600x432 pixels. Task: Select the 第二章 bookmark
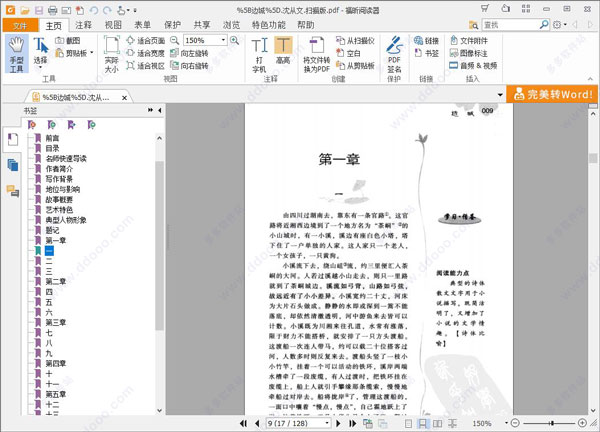click(x=55, y=282)
